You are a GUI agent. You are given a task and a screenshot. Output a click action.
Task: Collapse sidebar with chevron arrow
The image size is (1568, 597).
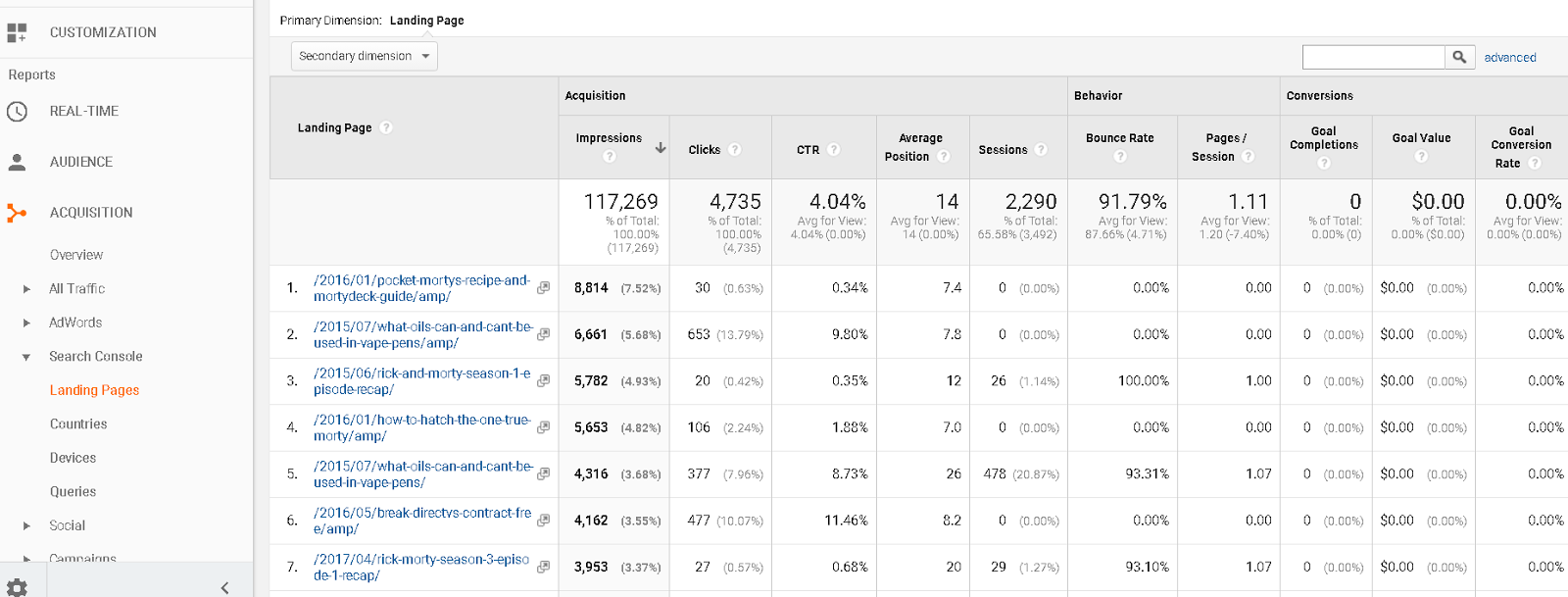224,587
